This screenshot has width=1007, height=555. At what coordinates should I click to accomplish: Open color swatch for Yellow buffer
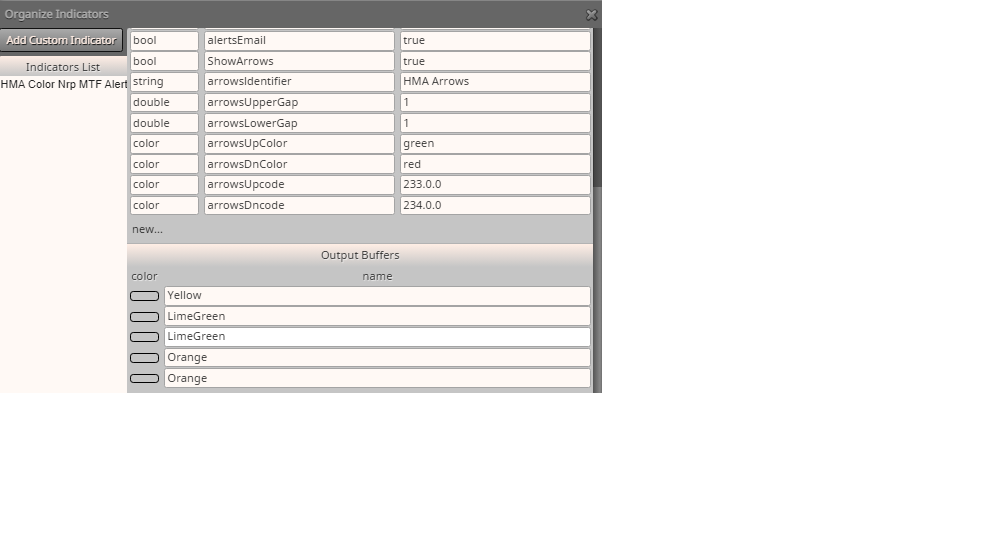click(144, 296)
